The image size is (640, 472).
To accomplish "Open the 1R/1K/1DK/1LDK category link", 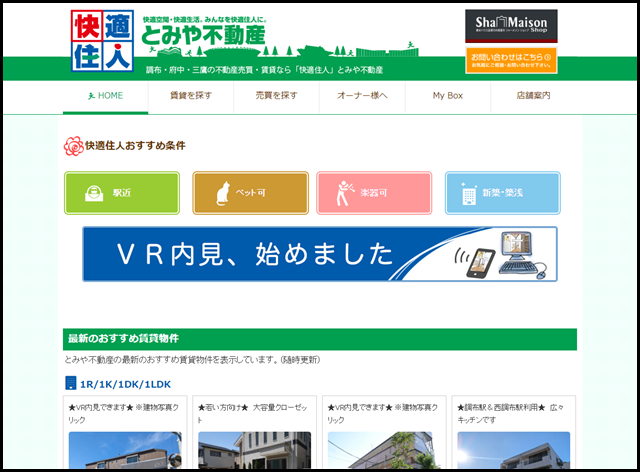I will tap(125, 384).
